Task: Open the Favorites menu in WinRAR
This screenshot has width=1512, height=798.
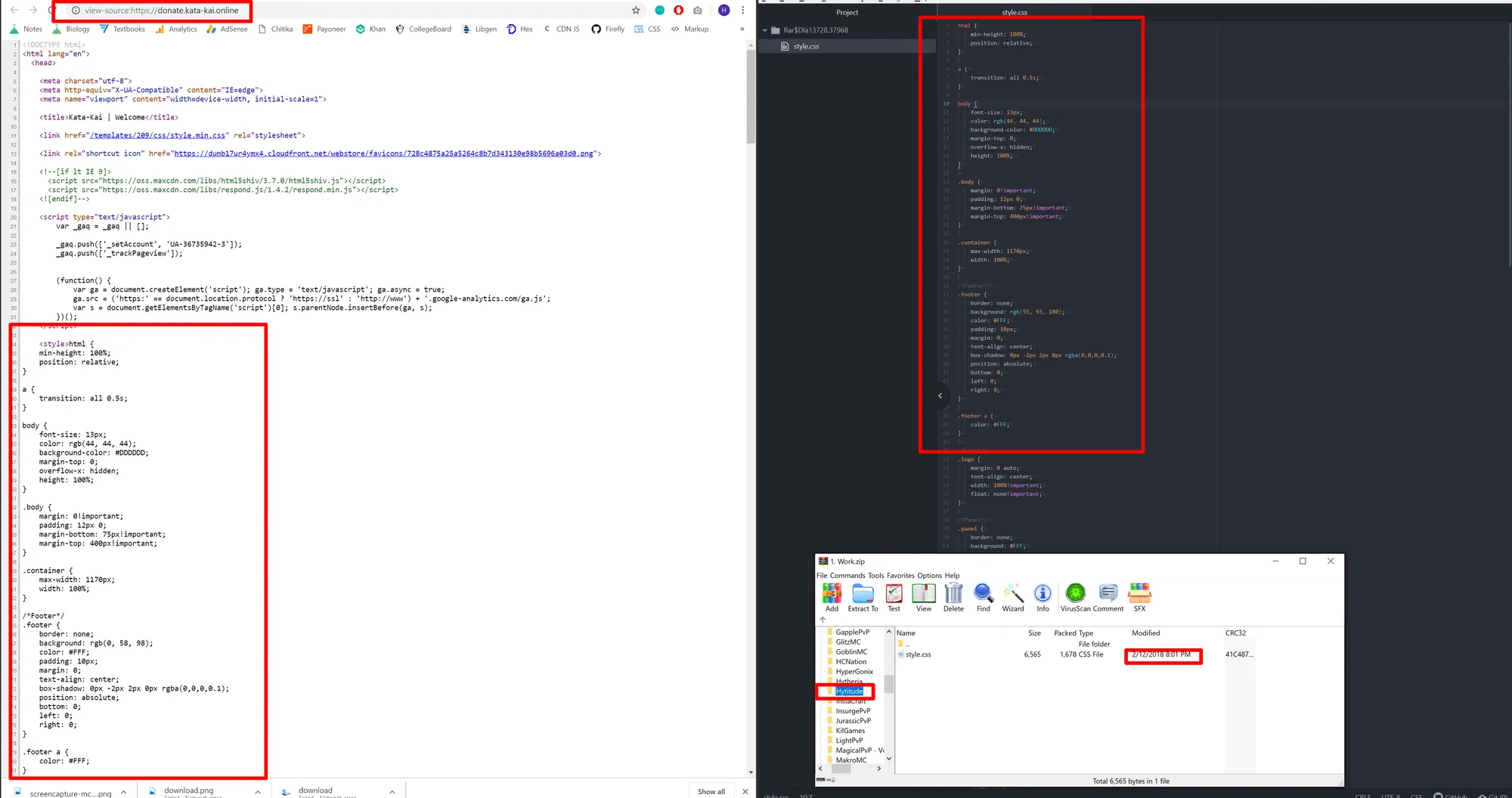Action: coord(900,576)
